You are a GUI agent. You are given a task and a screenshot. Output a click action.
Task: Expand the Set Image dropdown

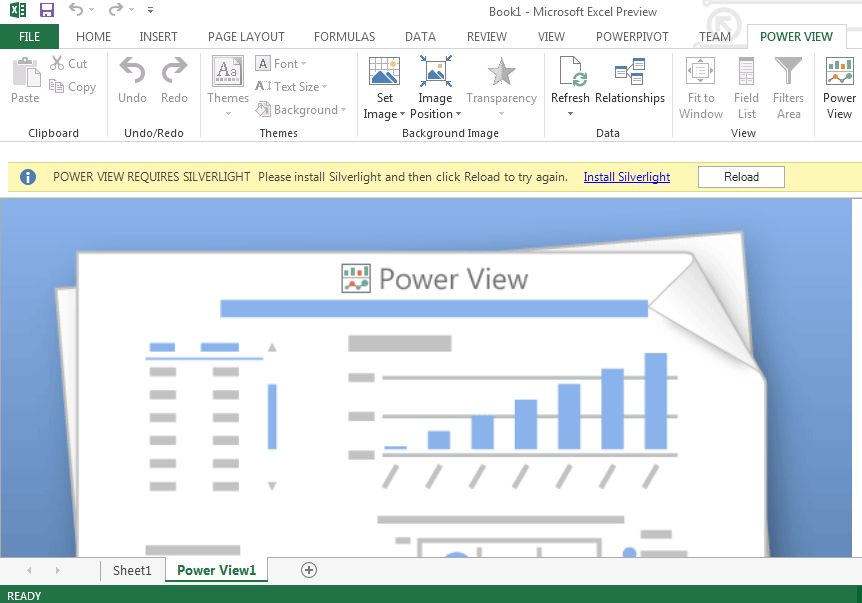click(x=384, y=114)
